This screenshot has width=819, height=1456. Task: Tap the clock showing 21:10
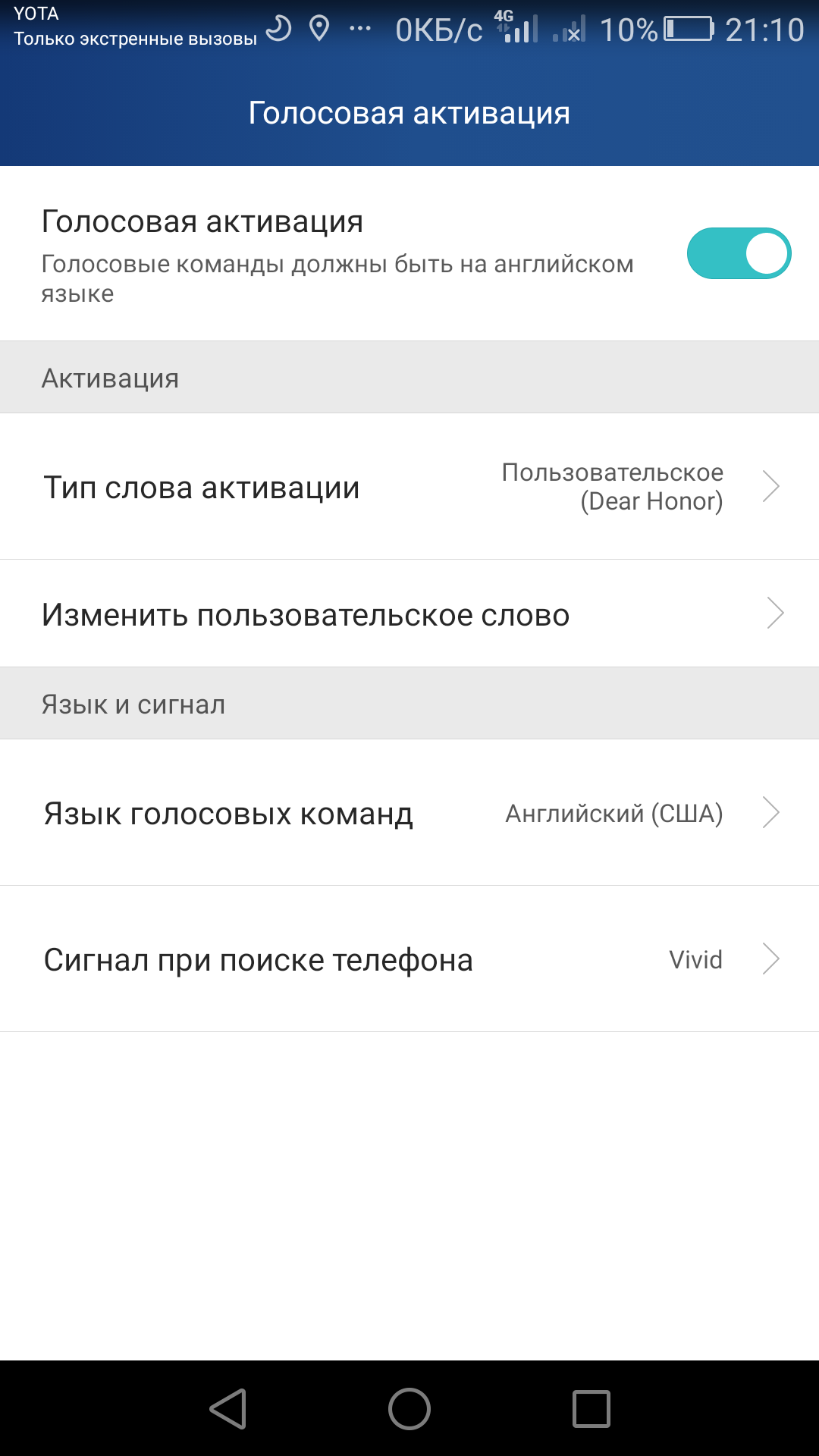764,30
